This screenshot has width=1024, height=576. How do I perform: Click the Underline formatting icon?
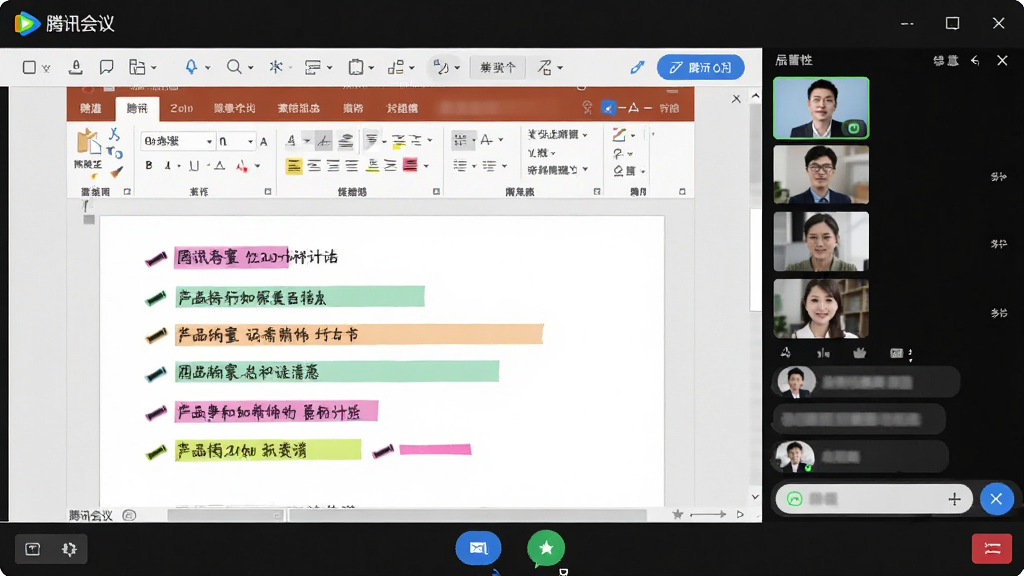(x=193, y=166)
